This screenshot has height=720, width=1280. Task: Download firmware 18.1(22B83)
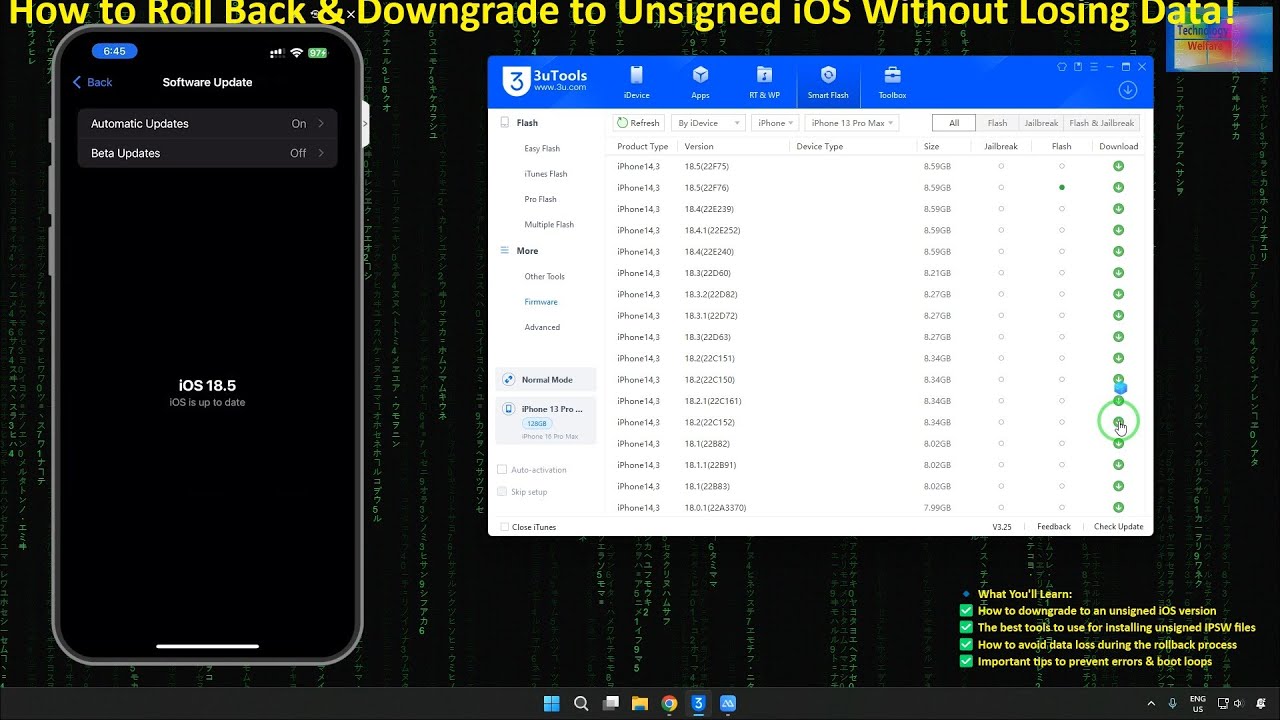tap(1118, 486)
